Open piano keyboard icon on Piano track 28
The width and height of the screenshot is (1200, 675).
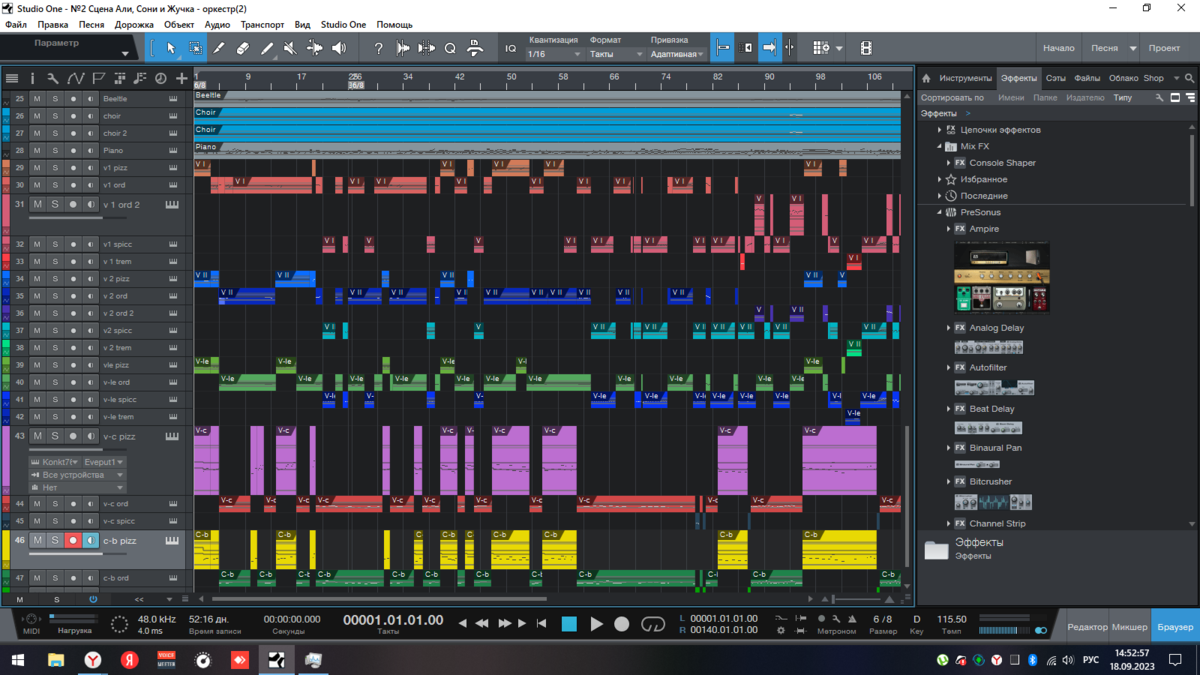pos(173,151)
